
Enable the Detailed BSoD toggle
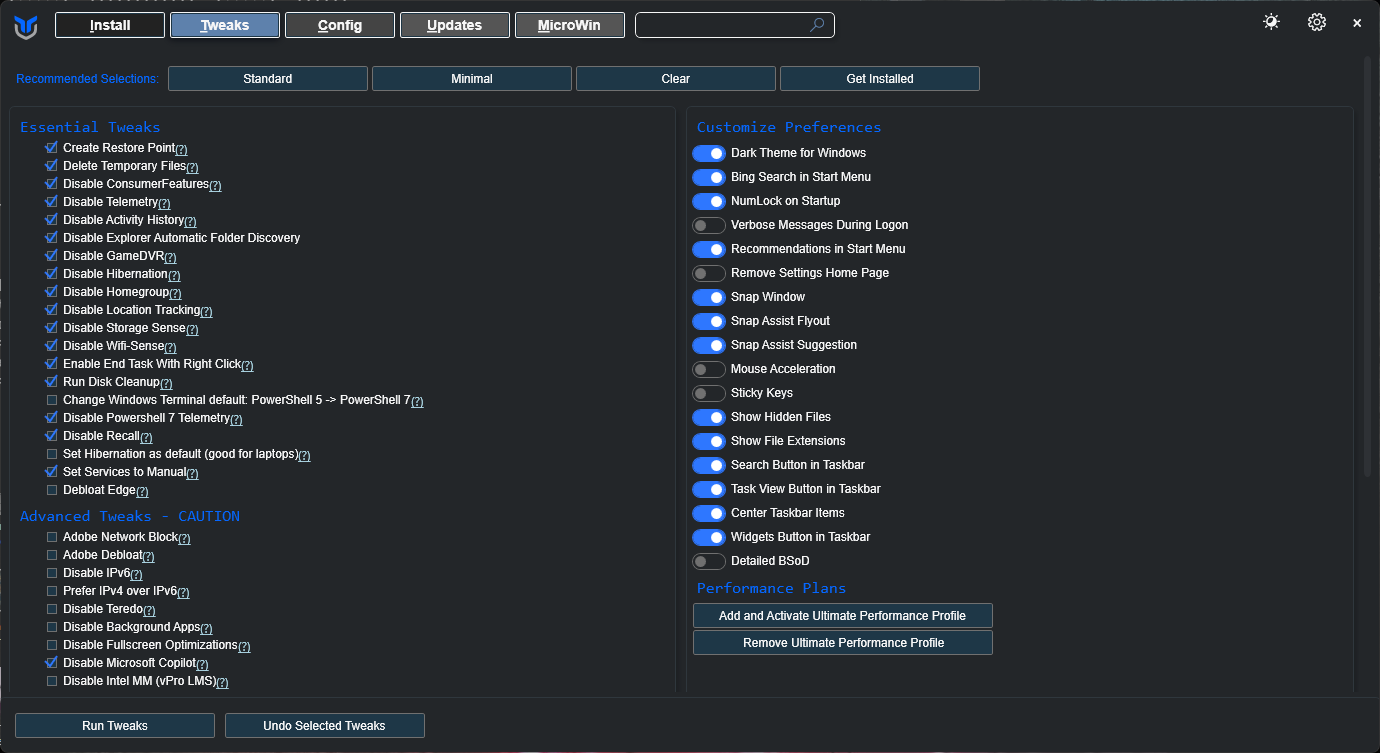[709, 561]
